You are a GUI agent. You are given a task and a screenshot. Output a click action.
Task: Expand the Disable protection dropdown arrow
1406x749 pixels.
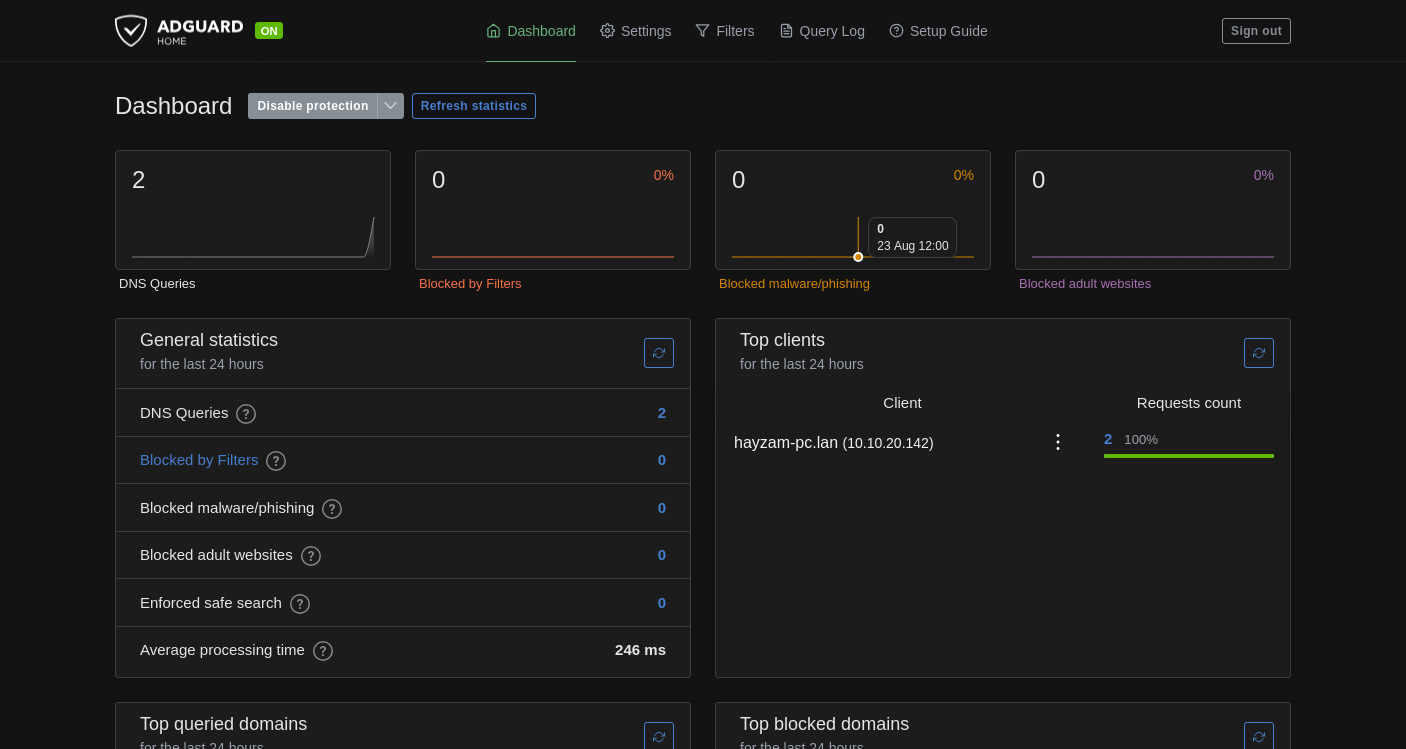coord(391,106)
